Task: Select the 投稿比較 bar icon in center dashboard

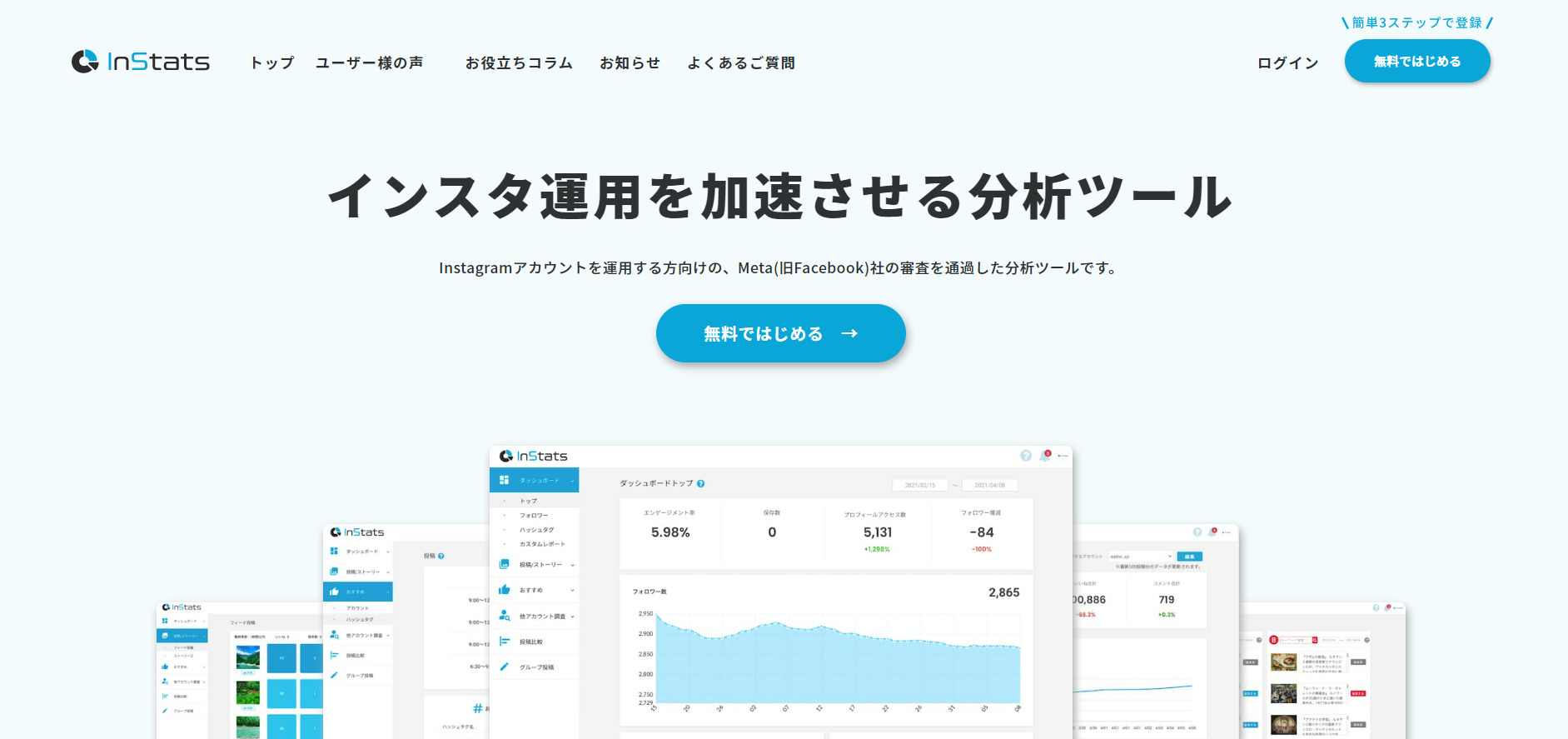Action: tap(504, 642)
